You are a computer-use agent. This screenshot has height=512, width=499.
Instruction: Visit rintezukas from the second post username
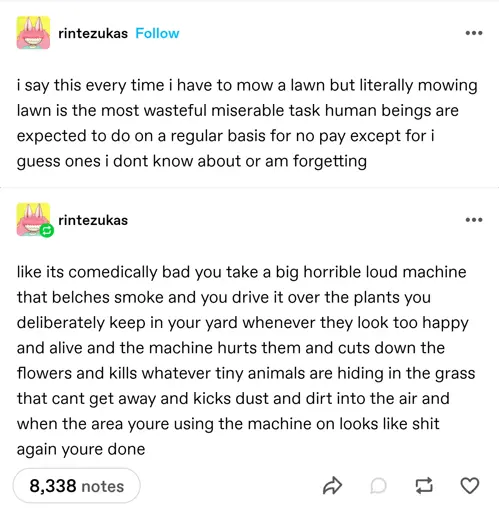pyautogui.click(x=93, y=220)
